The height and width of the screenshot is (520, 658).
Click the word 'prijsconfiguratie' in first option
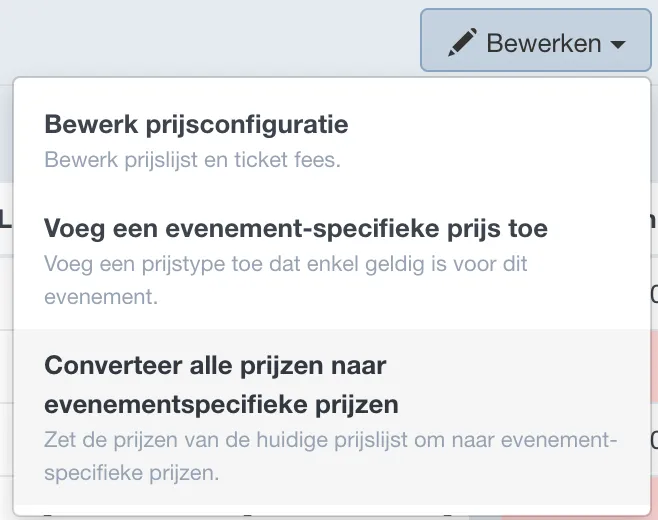247,125
